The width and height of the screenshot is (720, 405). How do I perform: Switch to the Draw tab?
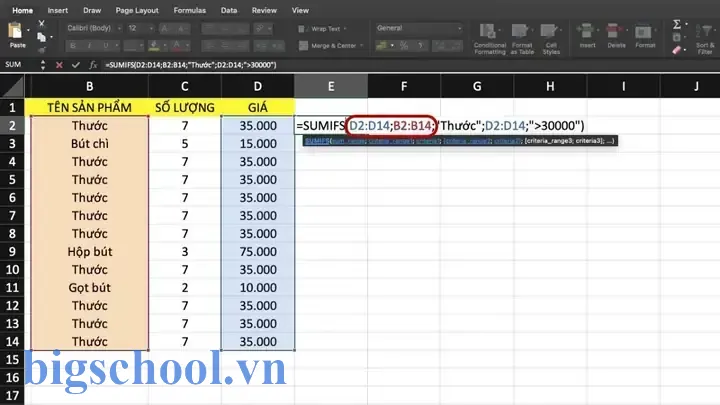click(92, 10)
